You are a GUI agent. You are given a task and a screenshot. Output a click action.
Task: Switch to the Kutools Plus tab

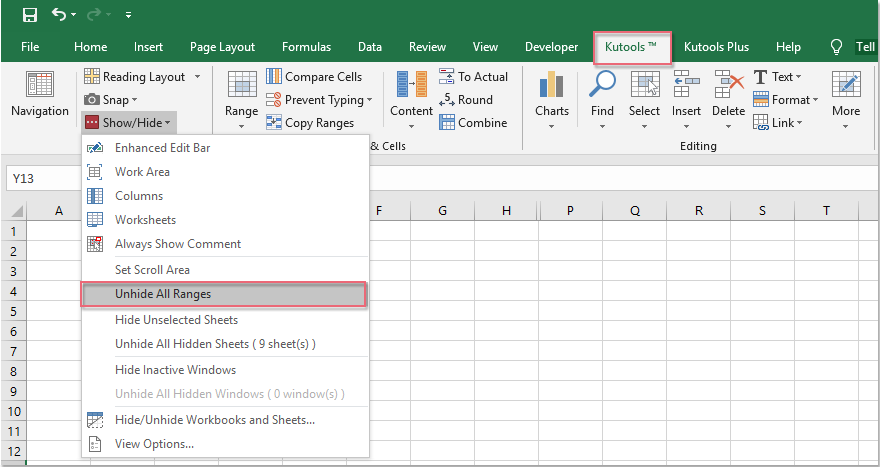click(x=716, y=47)
